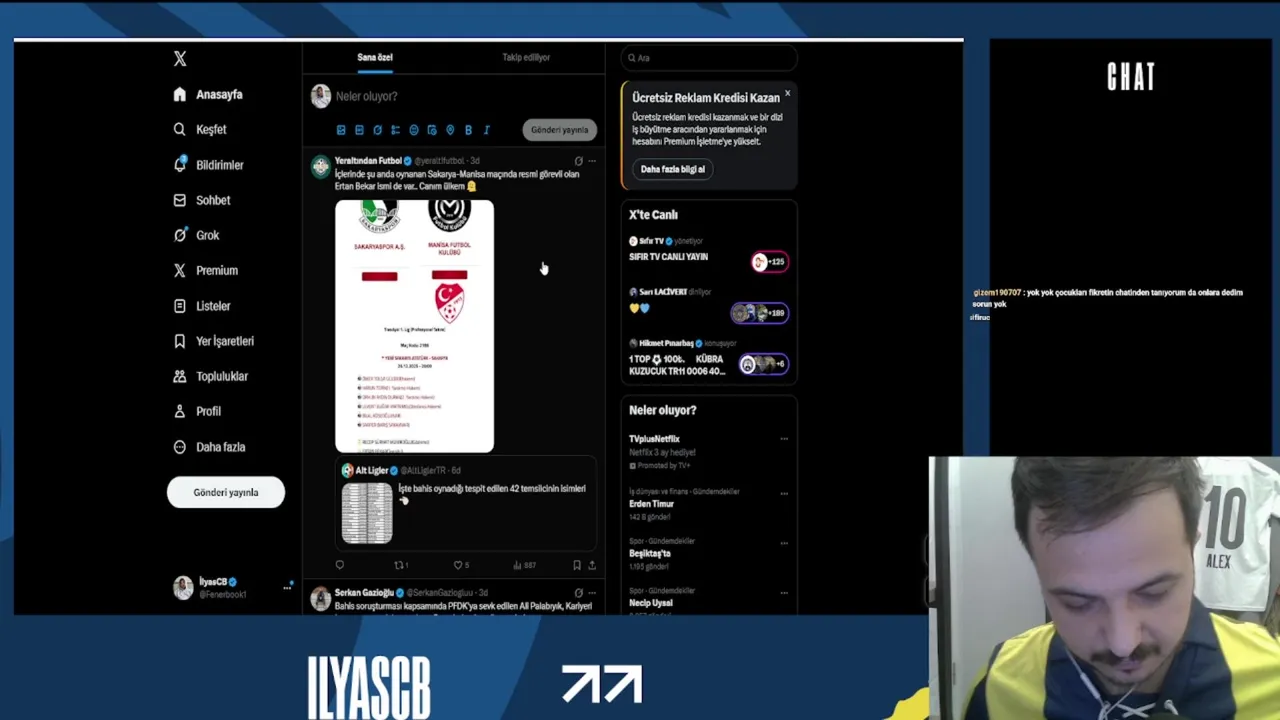Add media with the image icon
Viewport: 1280px width, 720px height.
click(341, 130)
